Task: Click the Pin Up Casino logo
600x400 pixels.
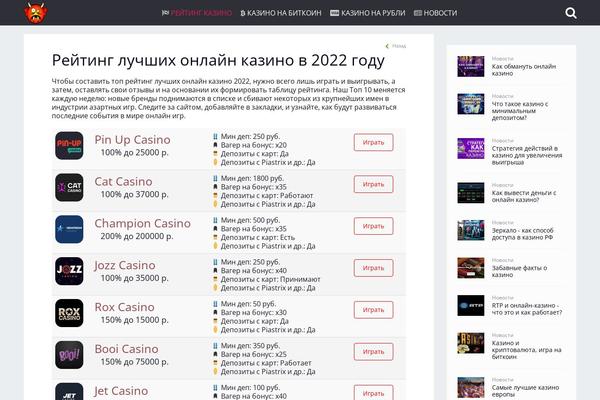Action: pos(69,145)
